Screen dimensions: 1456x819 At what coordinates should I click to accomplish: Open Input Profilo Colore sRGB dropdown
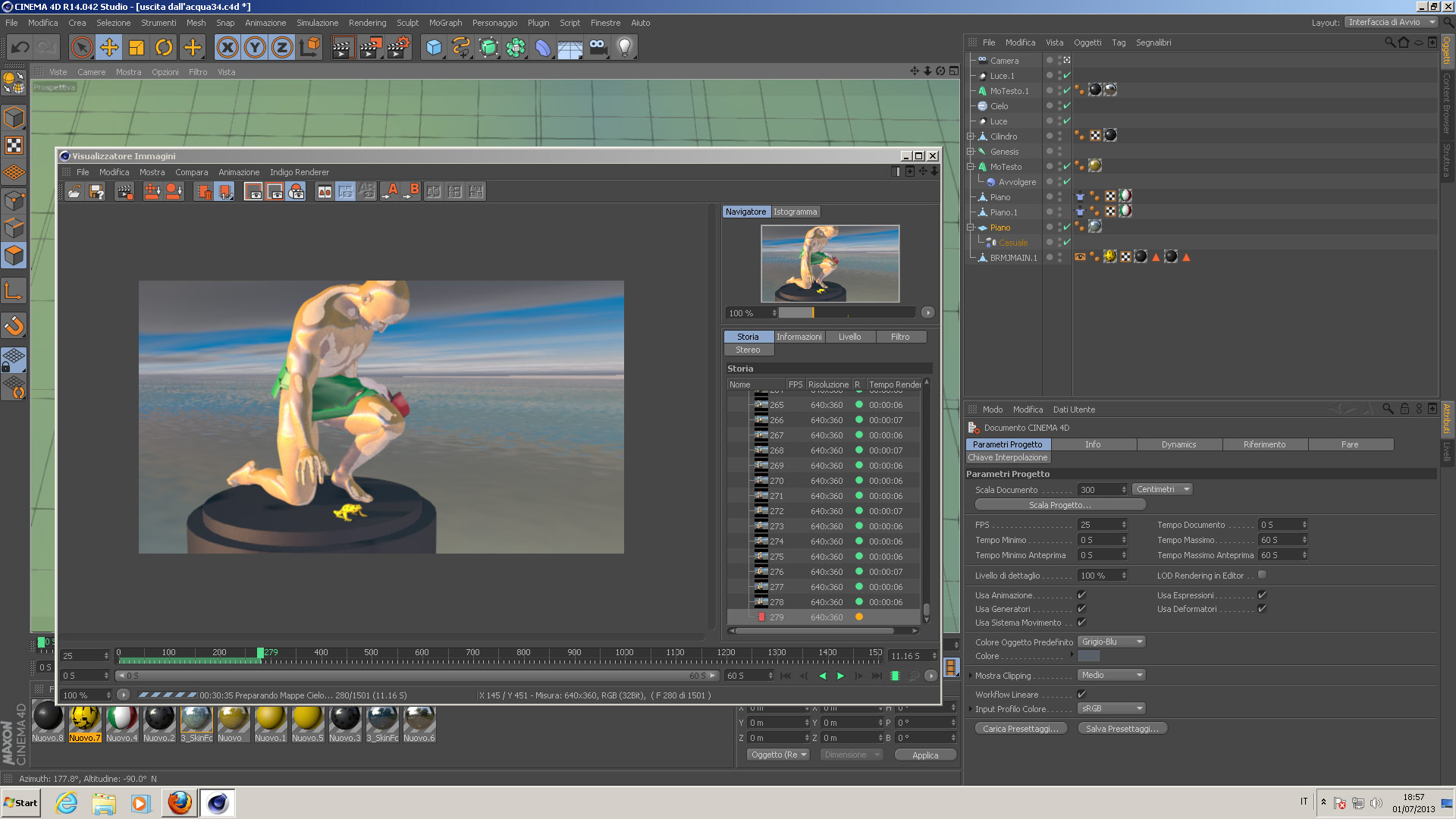(1112, 708)
